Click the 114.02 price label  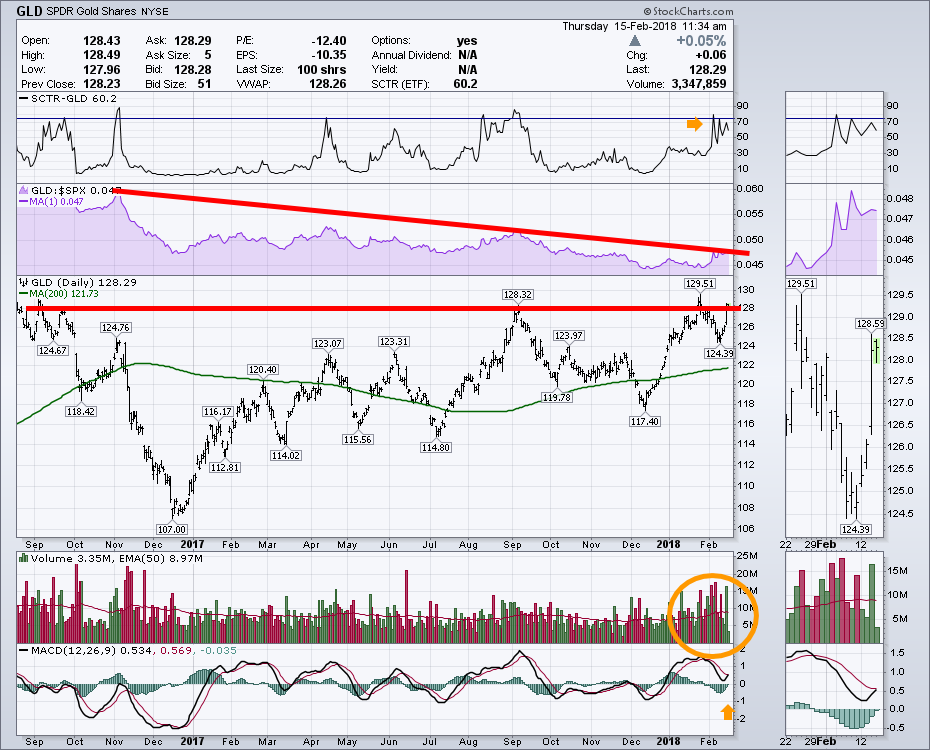coord(285,455)
